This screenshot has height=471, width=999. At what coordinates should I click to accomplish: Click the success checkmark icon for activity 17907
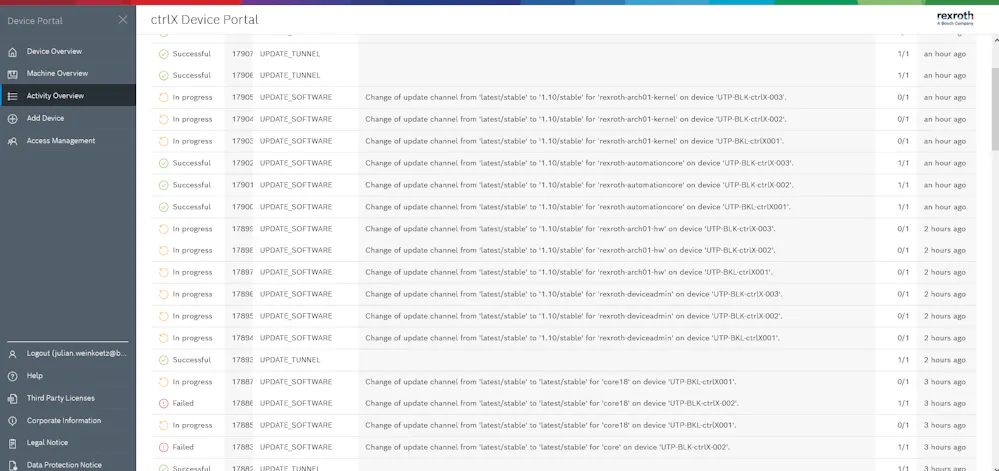pyautogui.click(x=164, y=54)
